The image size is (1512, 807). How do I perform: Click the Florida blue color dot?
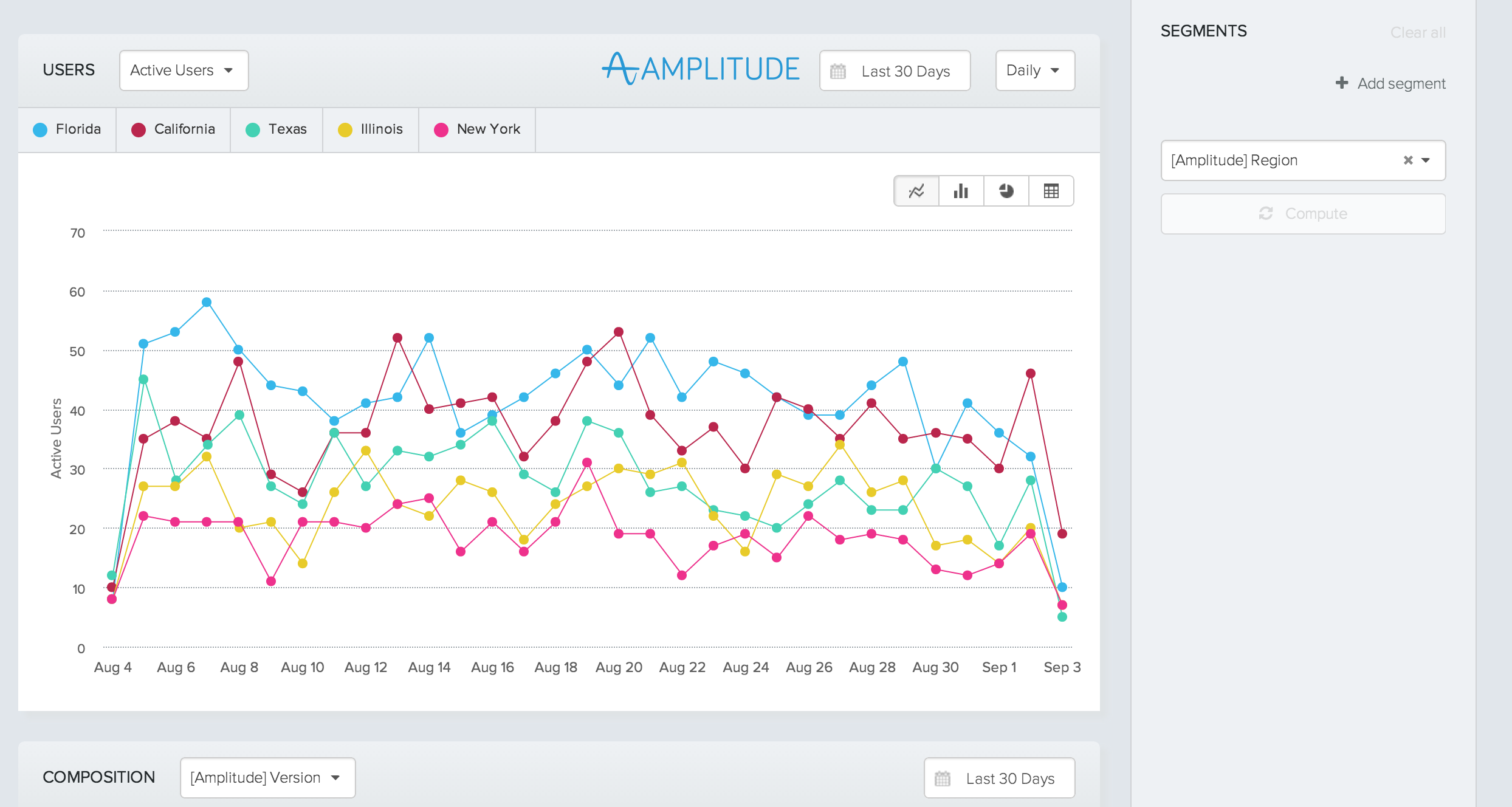click(x=40, y=130)
